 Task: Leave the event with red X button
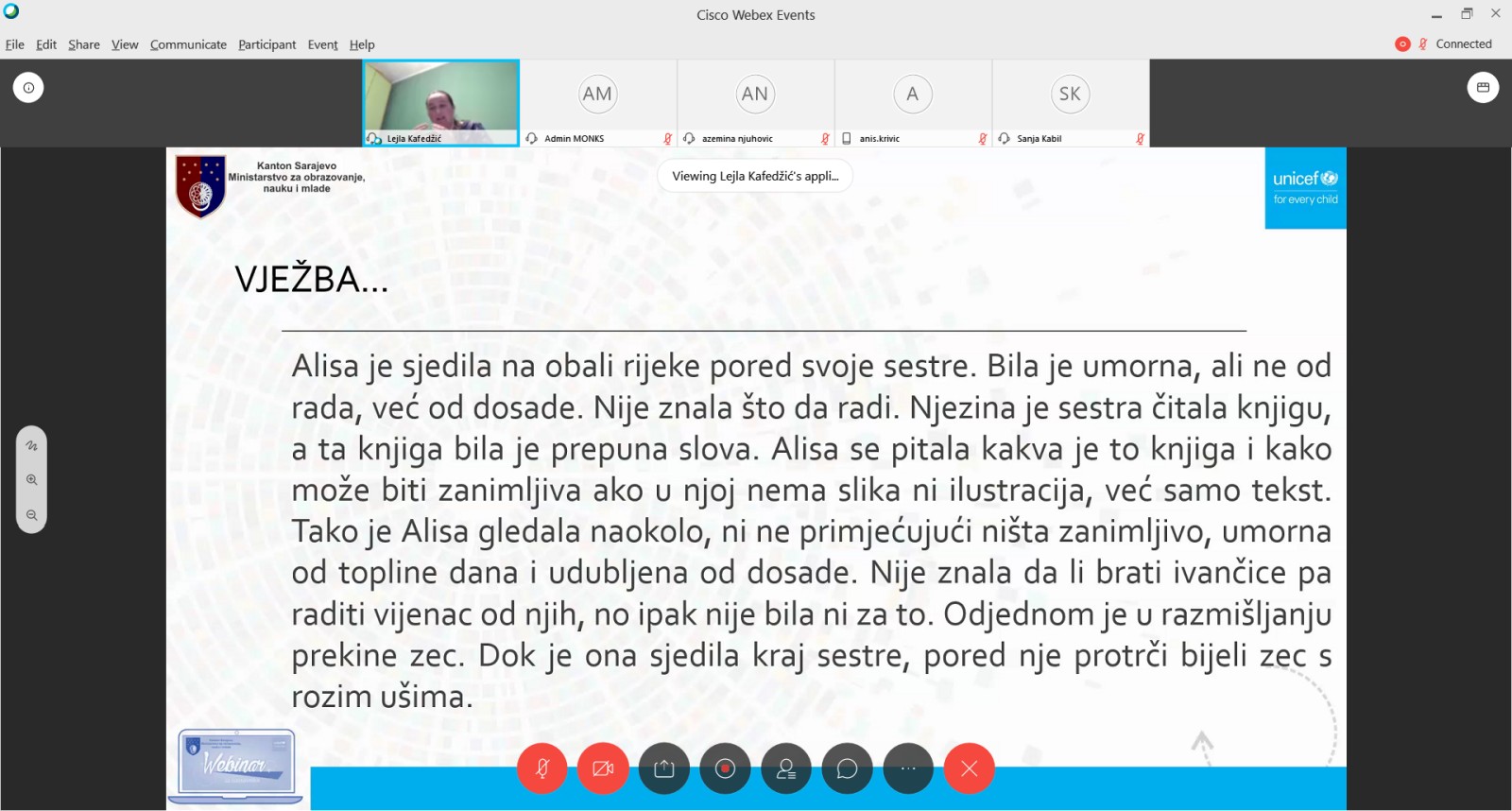[969, 768]
